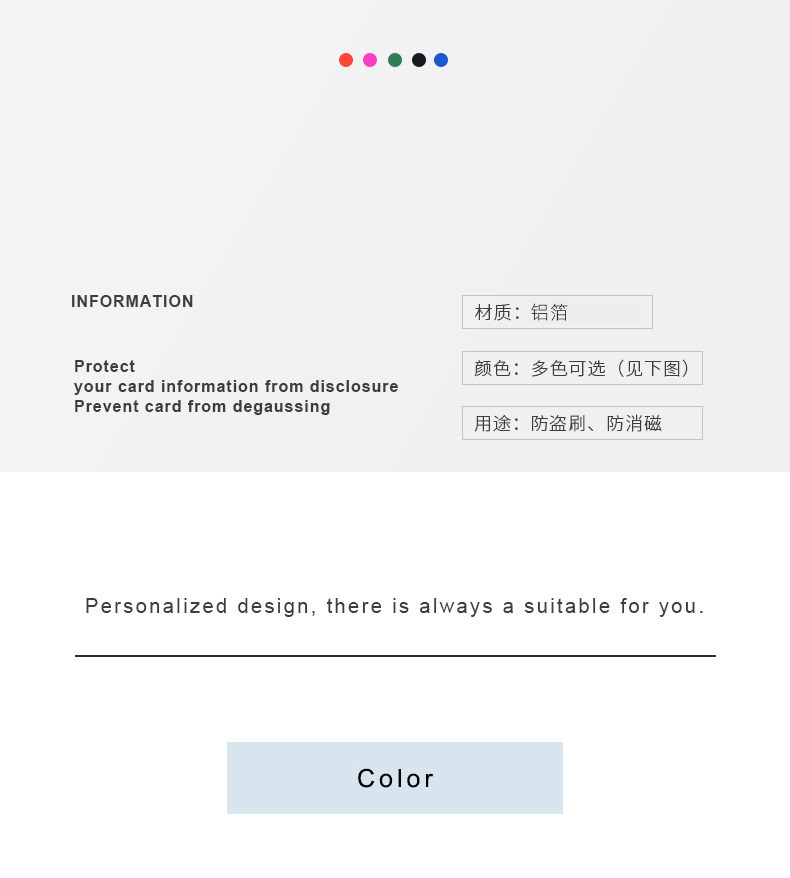Pick the black color dot
Viewport: 790px width, 878px height.
coord(419,60)
